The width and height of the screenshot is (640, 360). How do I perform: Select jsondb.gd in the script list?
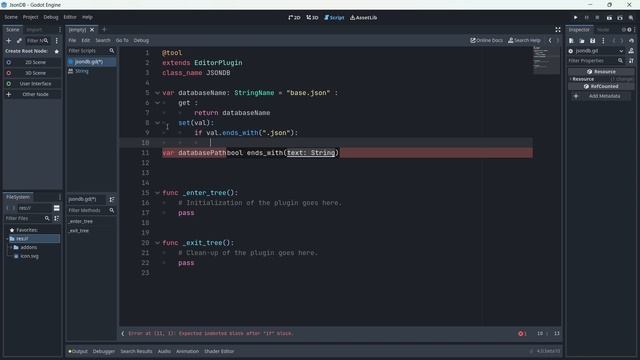tap(91, 62)
